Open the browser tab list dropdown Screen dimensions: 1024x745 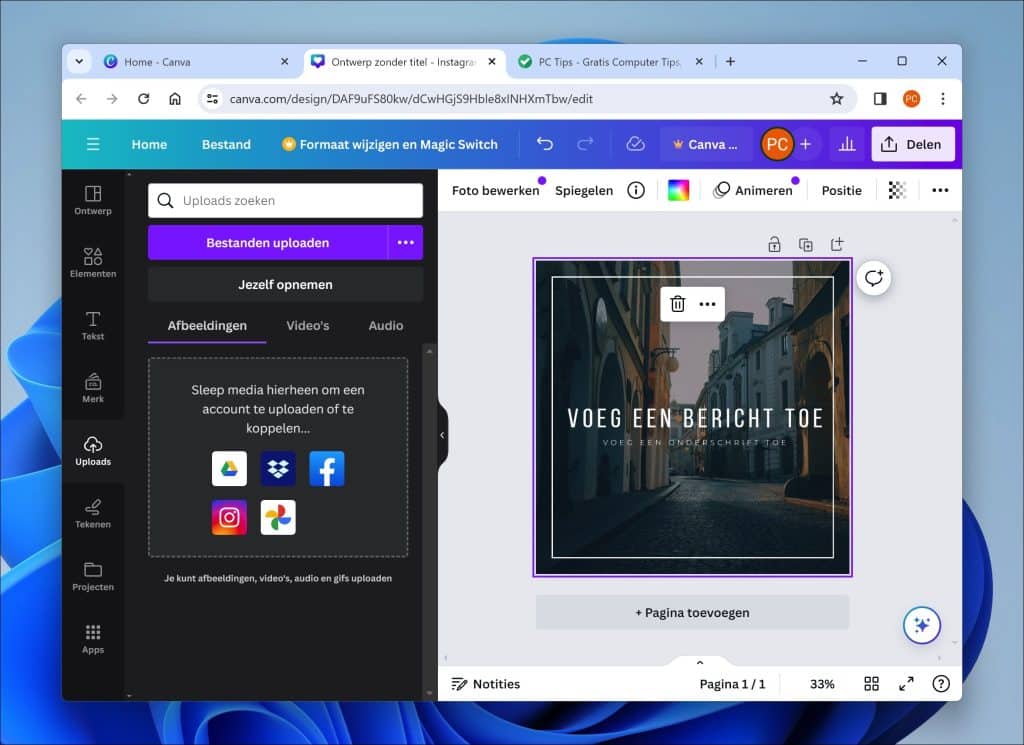coord(79,61)
